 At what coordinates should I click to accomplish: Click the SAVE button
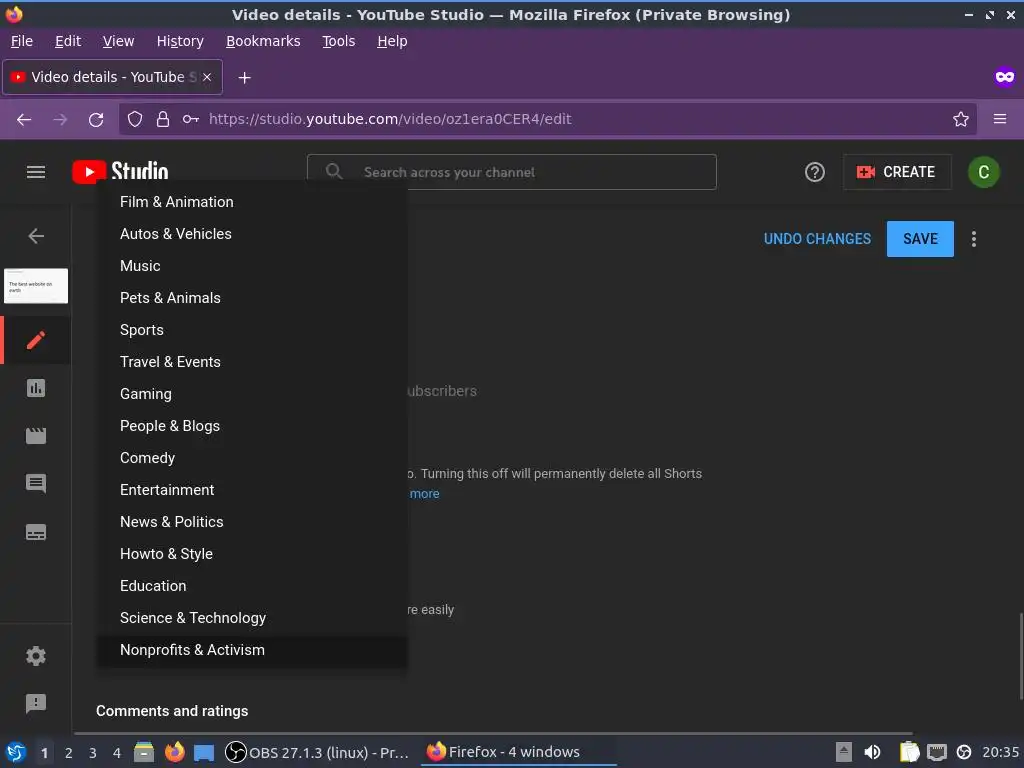tap(920, 239)
